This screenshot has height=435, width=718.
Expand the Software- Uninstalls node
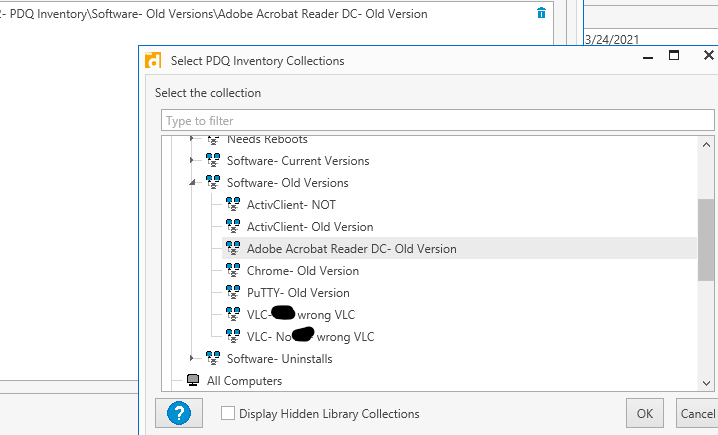pos(192,359)
